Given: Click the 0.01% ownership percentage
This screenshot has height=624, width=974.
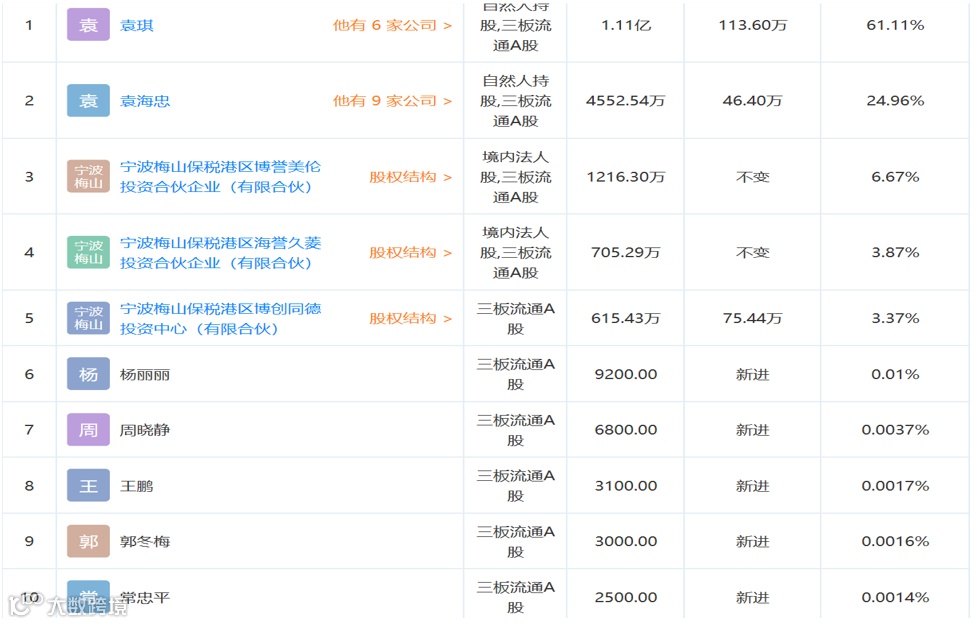Looking at the screenshot, I should pyautogui.click(x=895, y=374).
